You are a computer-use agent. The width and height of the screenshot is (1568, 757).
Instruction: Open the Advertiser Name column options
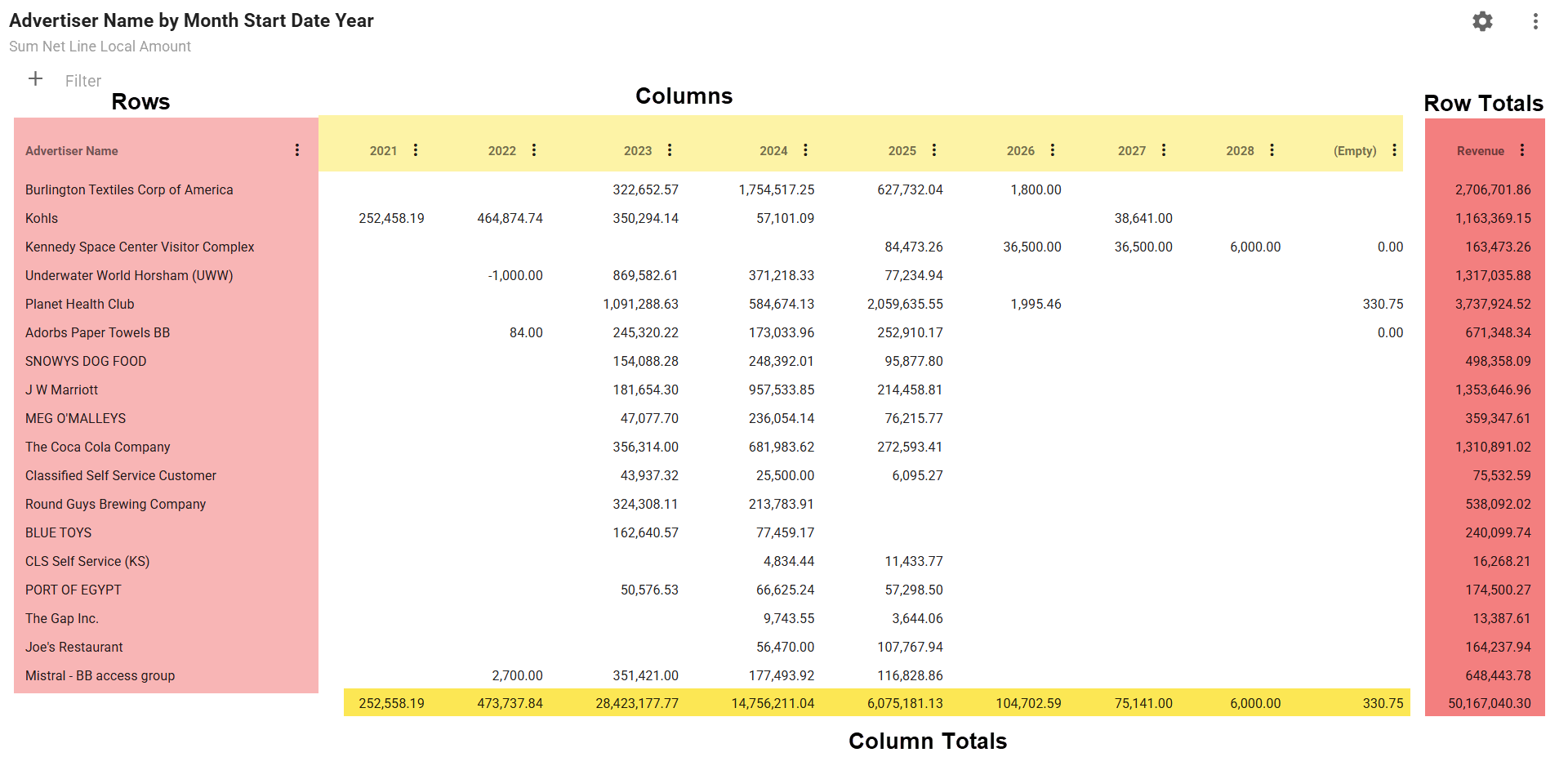tap(297, 150)
